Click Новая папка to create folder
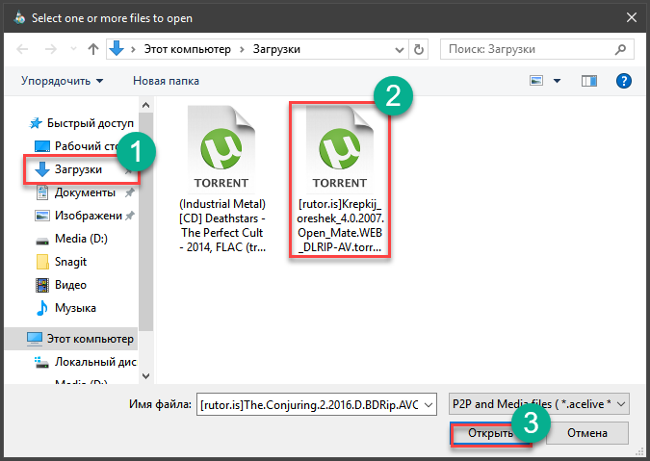Image resolution: width=650 pixels, height=461 pixels. (x=165, y=80)
